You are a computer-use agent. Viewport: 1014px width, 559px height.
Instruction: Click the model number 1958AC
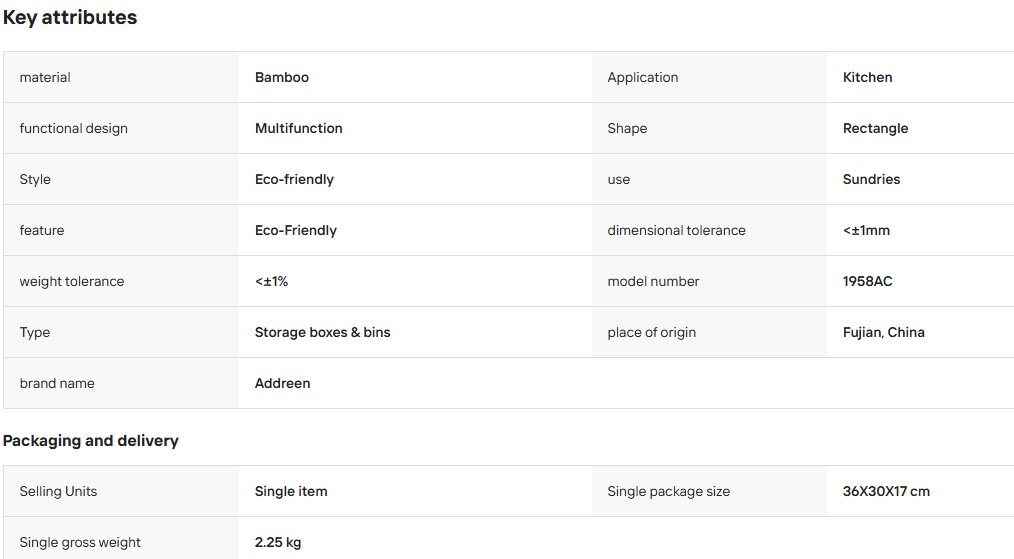point(867,281)
